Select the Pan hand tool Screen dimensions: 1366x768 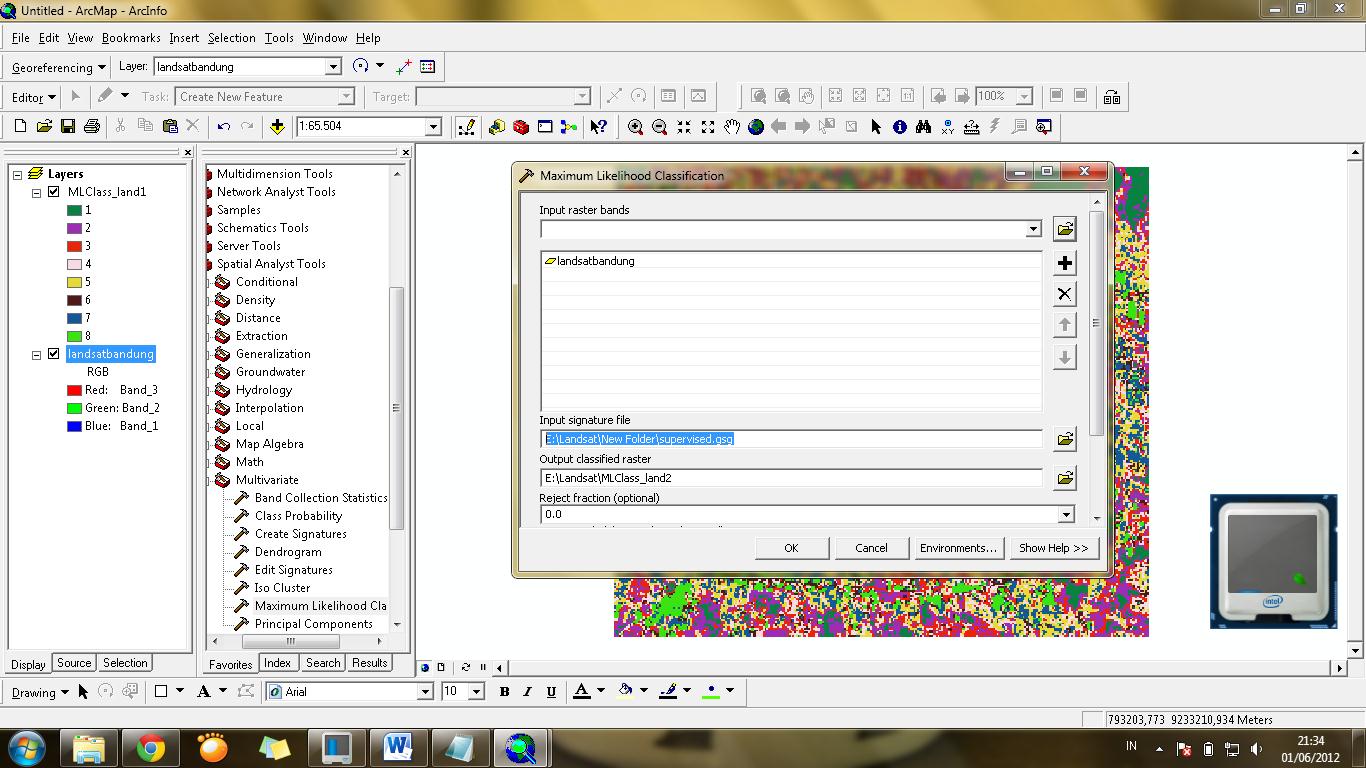732,126
